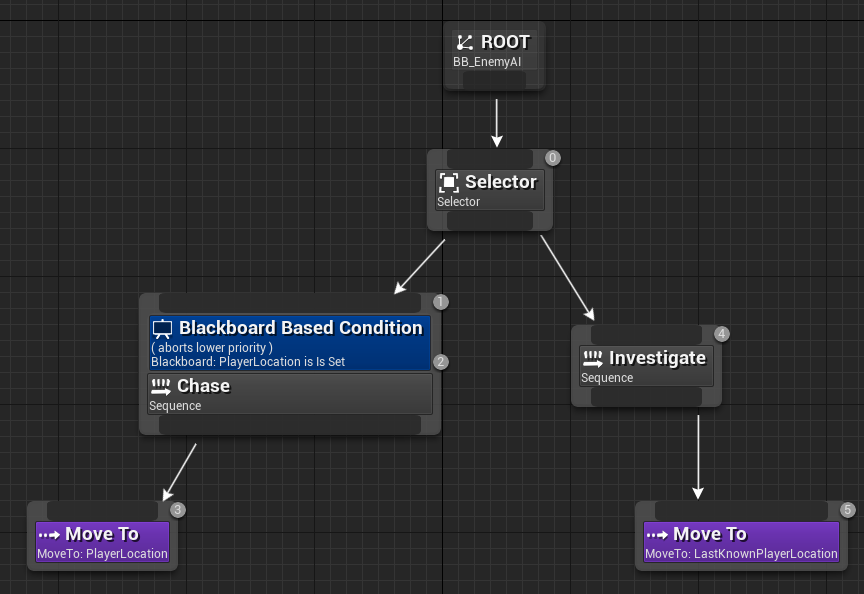Click the Move To PlayerLocation top input pin

tap(102, 511)
